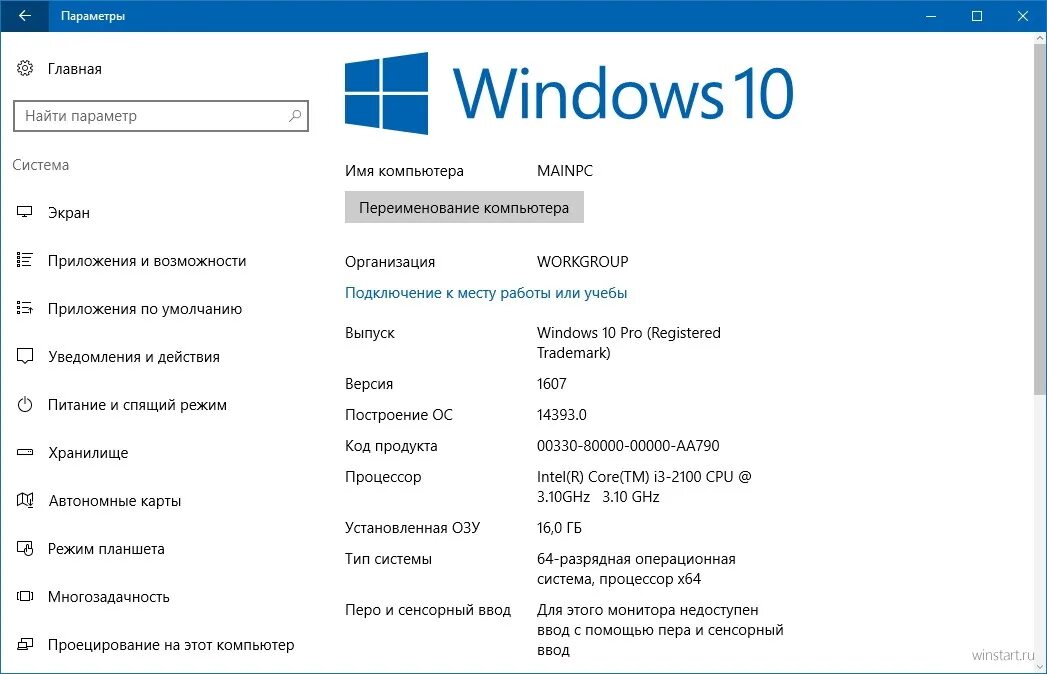Open Уведомления и действия

134,357
